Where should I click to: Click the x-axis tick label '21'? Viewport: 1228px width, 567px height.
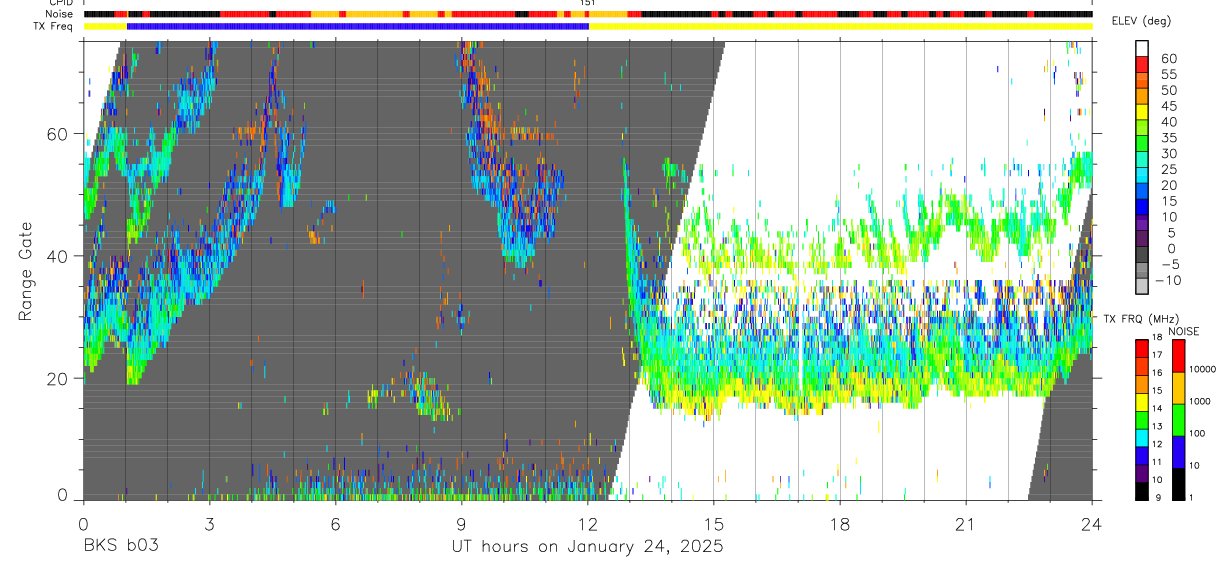(966, 523)
